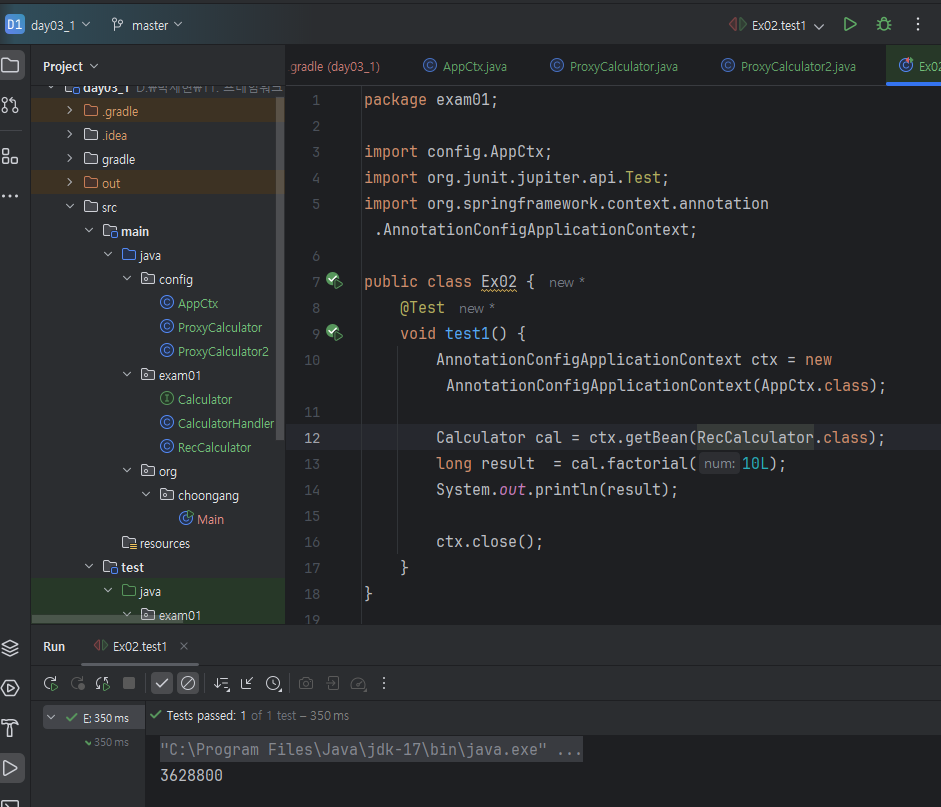
Task: Switch to the ProxyCalculator.java editor tab
Action: coord(613,66)
